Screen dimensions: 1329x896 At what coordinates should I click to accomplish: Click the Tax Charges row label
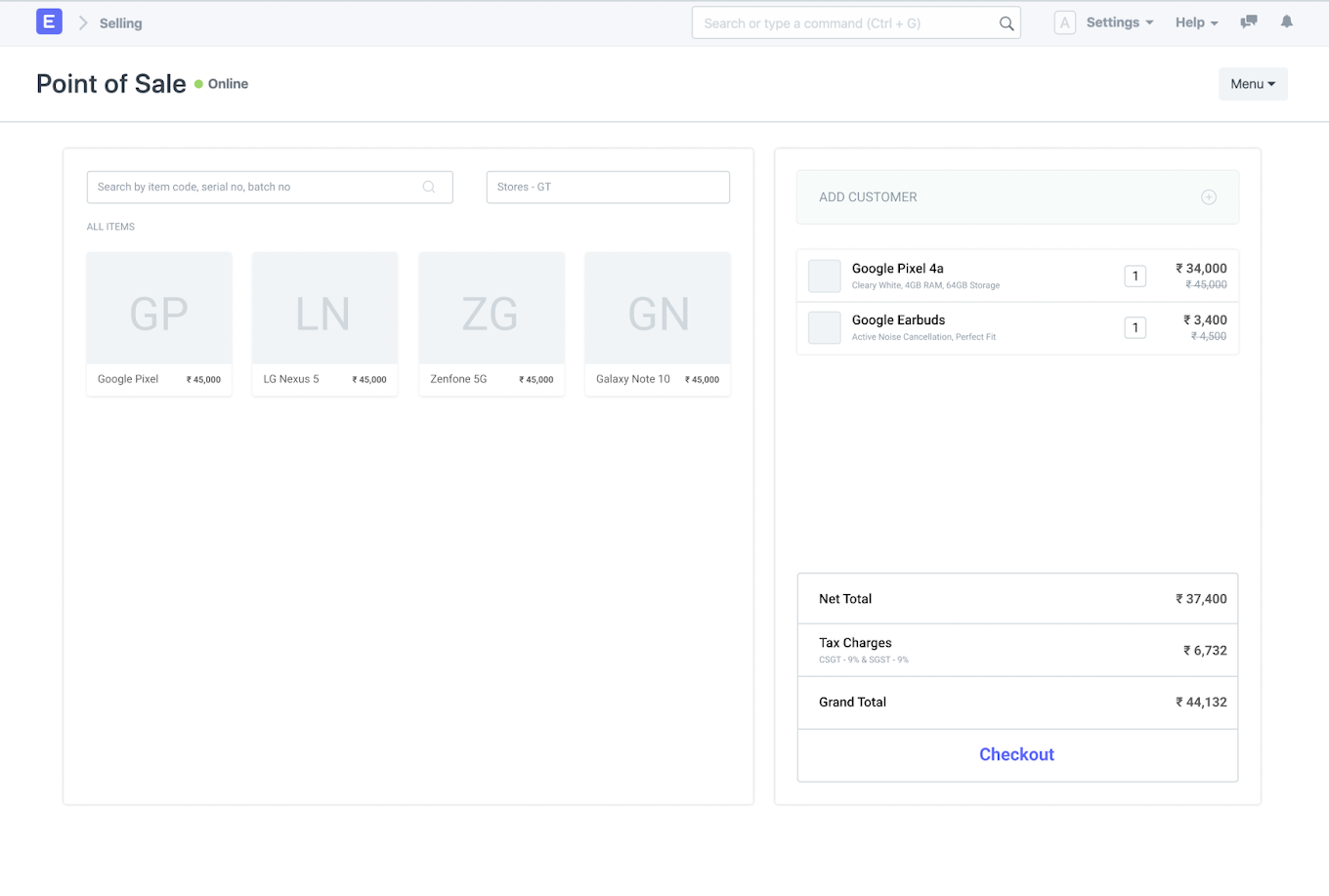(x=855, y=643)
